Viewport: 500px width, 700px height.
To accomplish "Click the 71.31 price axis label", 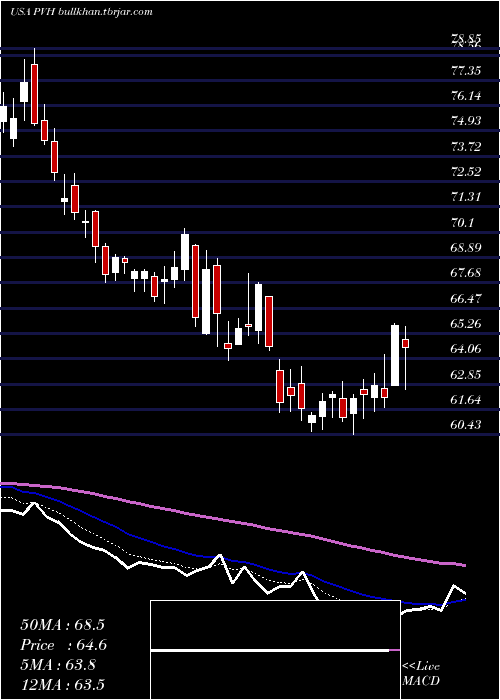I will tap(467, 197).
